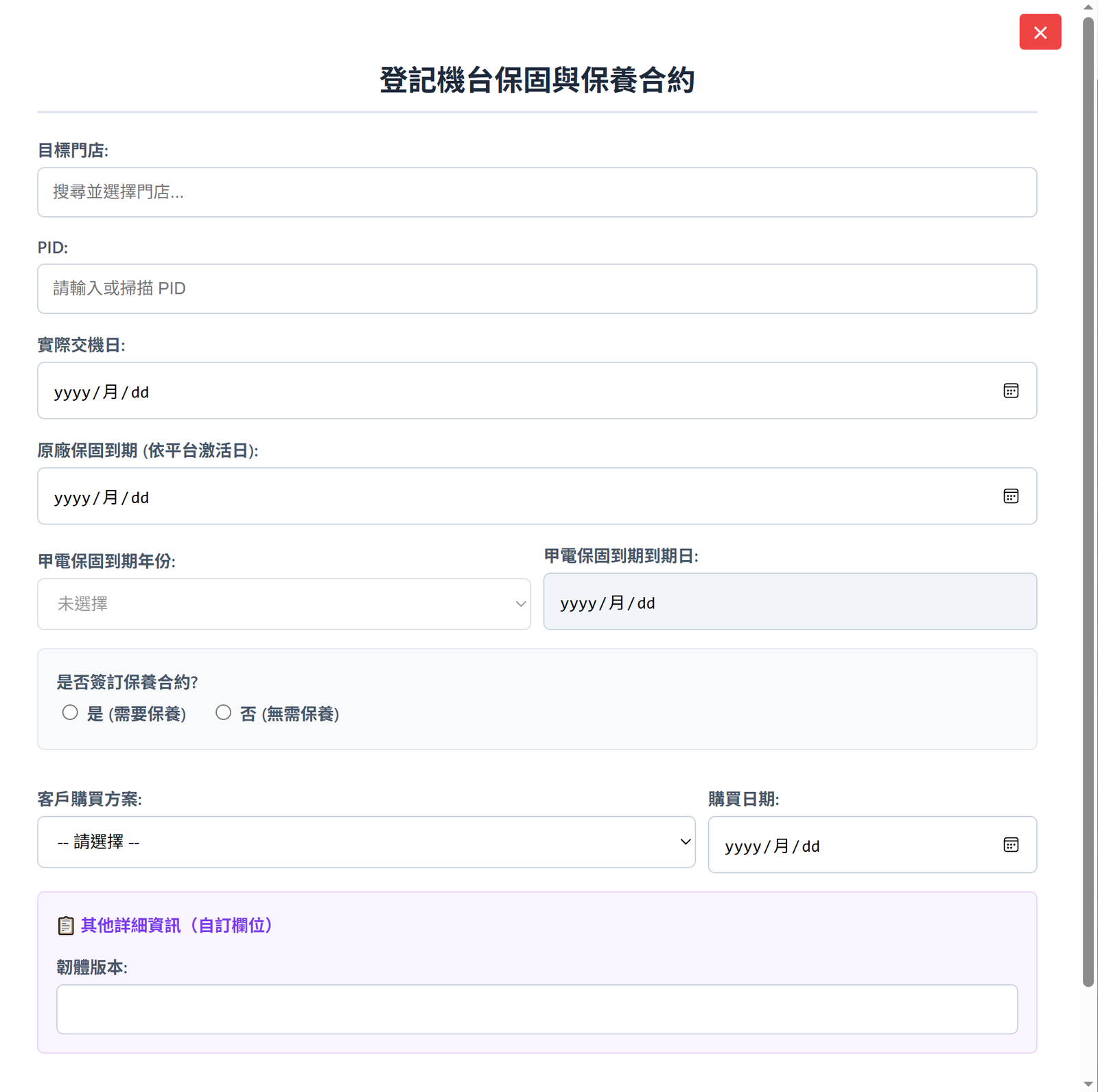The image size is (1098, 1092).
Task: Click the 甲電保固到期到期日 date field
Action: (790, 602)
